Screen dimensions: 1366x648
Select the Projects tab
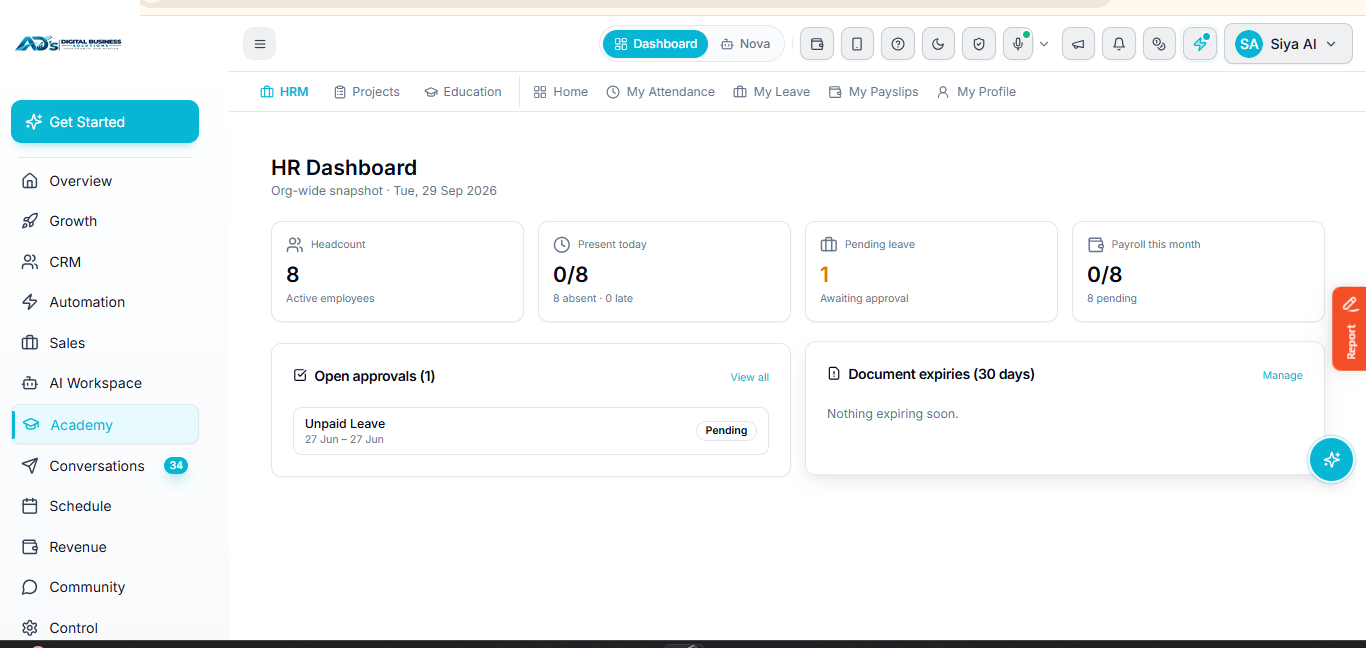tap(366, 92)
